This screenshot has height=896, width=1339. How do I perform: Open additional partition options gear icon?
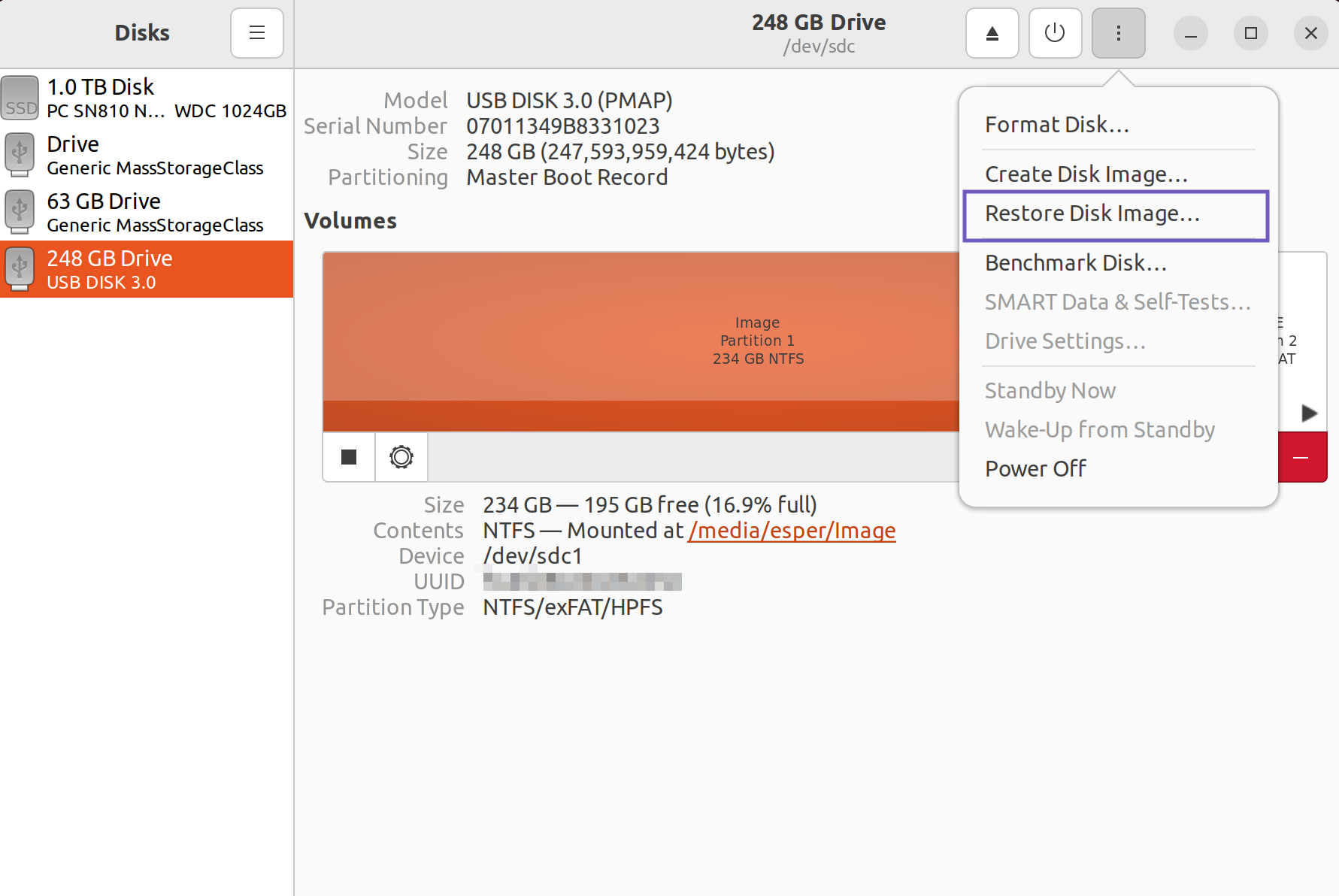tap(401, 456)
